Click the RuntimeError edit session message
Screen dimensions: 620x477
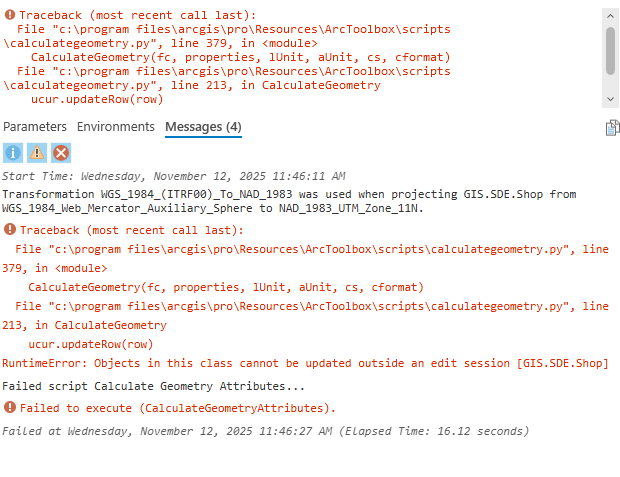tap(305, 362)
